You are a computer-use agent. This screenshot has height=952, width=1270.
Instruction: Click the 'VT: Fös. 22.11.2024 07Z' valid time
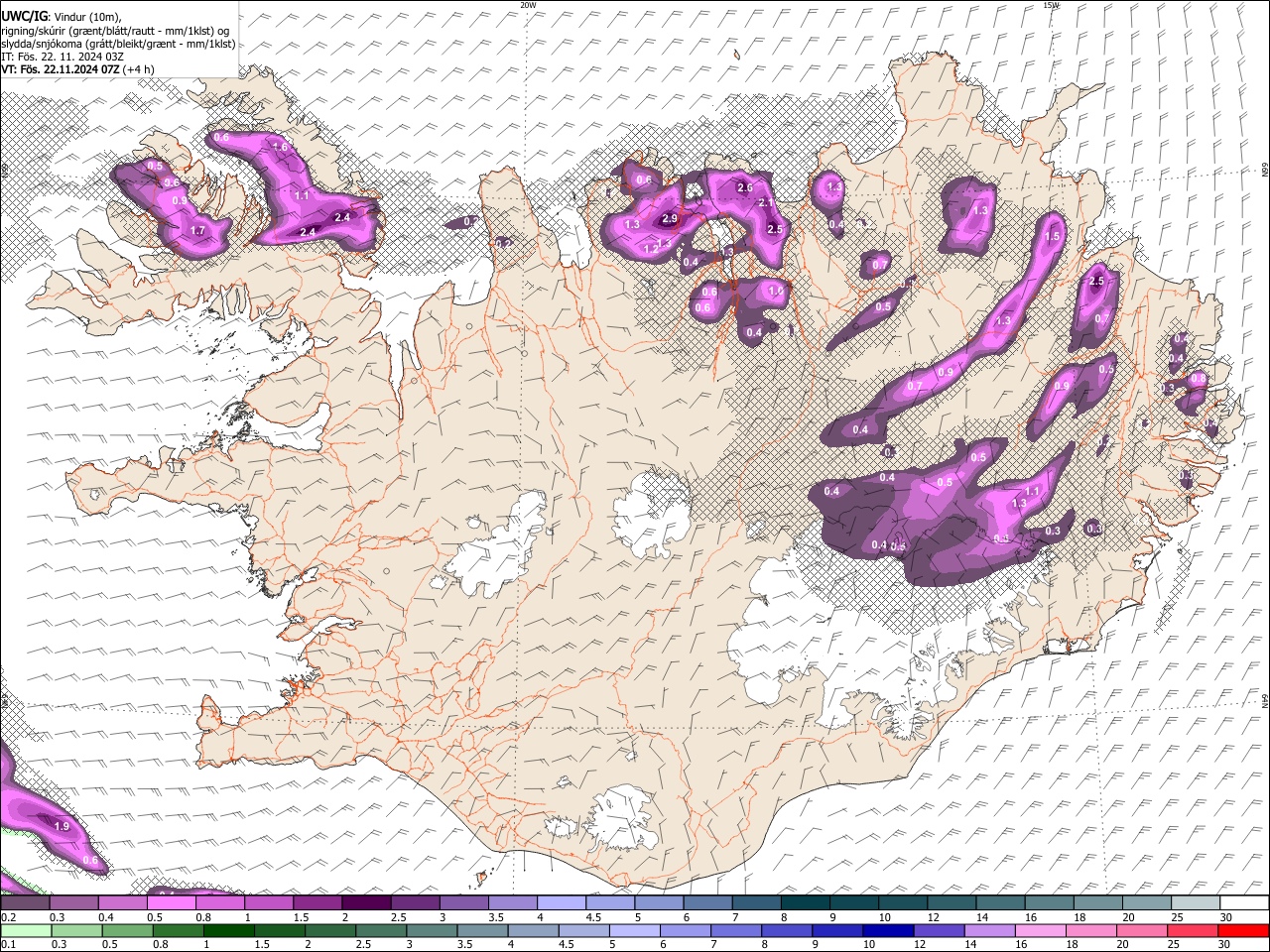coord(61,69)
